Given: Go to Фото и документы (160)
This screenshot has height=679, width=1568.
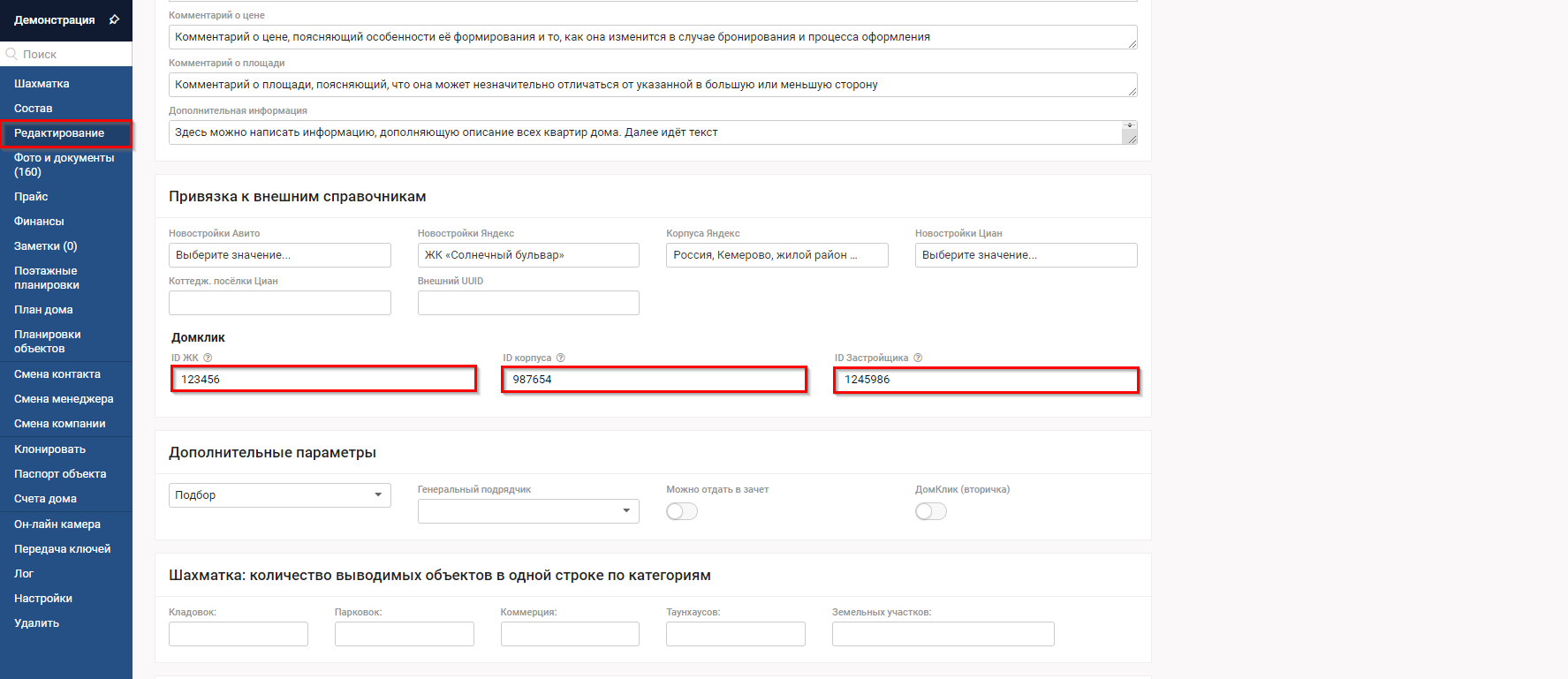Looking at the screenshot, I should (64, 164).
